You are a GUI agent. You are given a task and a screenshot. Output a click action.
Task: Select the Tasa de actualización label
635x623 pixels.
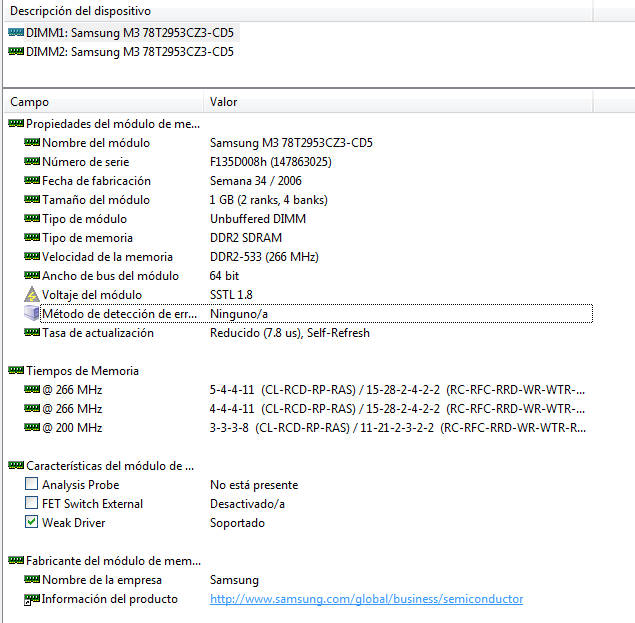pyautogui.click(x=98, y=333)
